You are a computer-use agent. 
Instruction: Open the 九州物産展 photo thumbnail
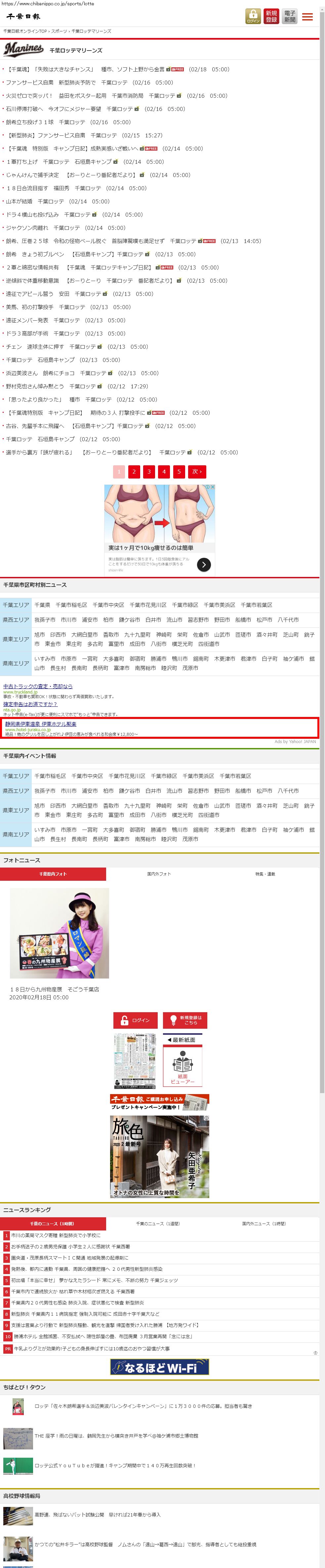[59, 933]
